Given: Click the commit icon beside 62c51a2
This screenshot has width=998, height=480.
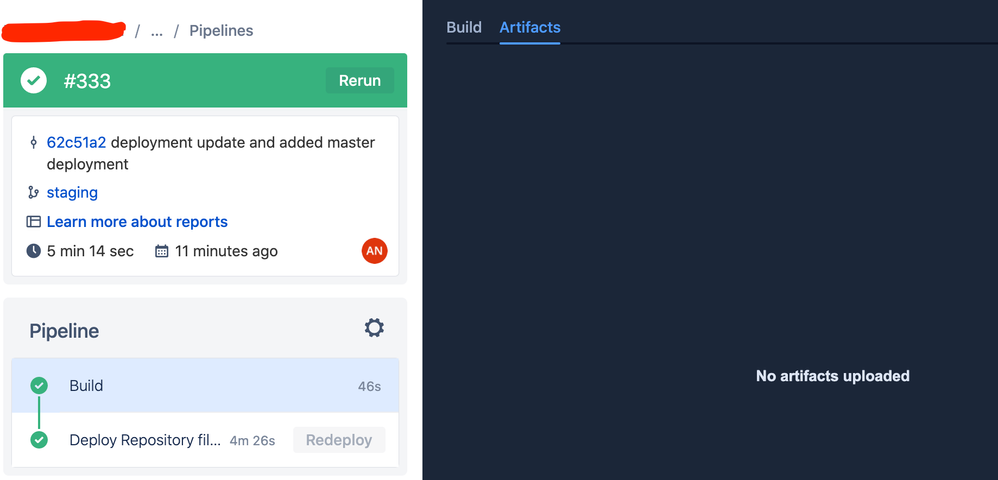Looking at the screenshot, I should (x=33, y=143).
